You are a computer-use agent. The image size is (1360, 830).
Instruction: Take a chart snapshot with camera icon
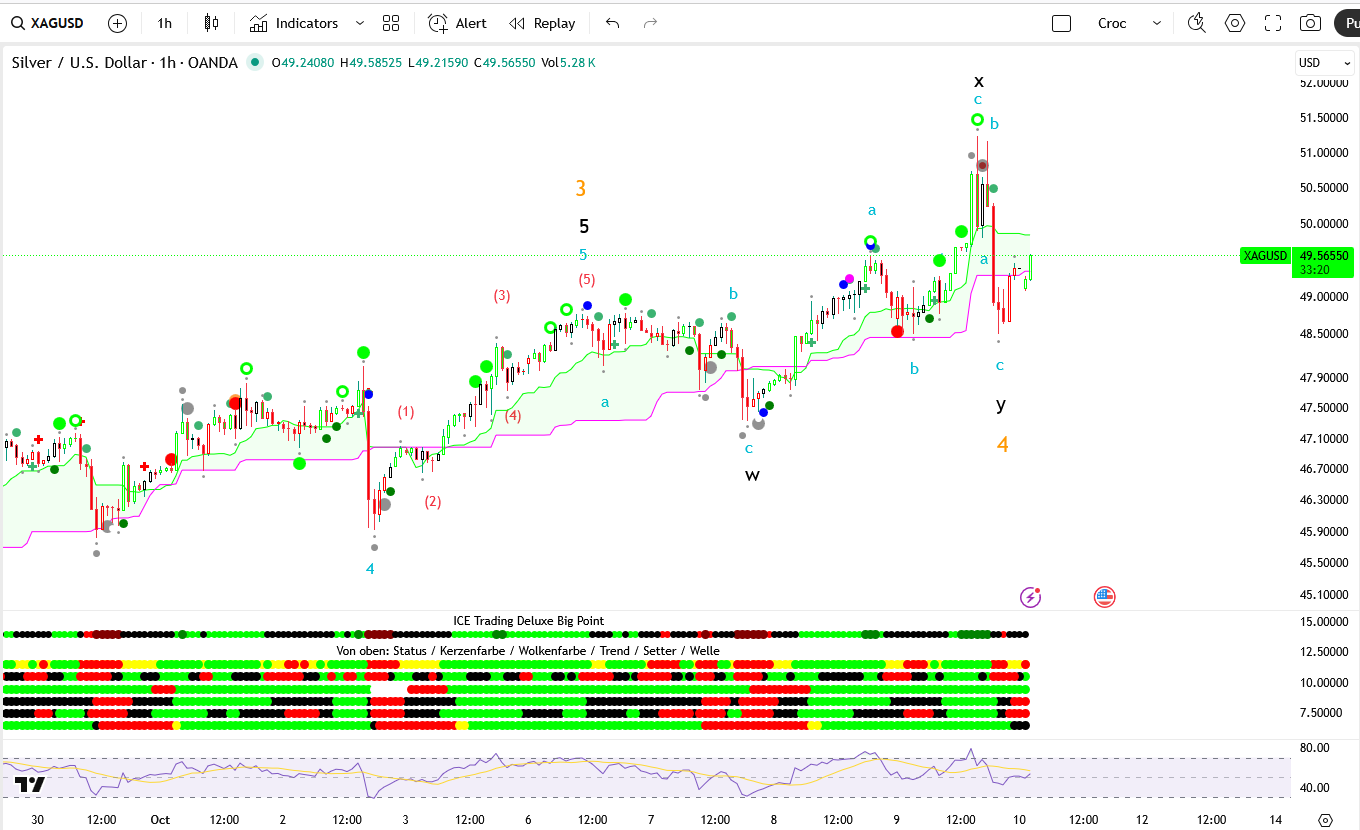click(1310, 23)
